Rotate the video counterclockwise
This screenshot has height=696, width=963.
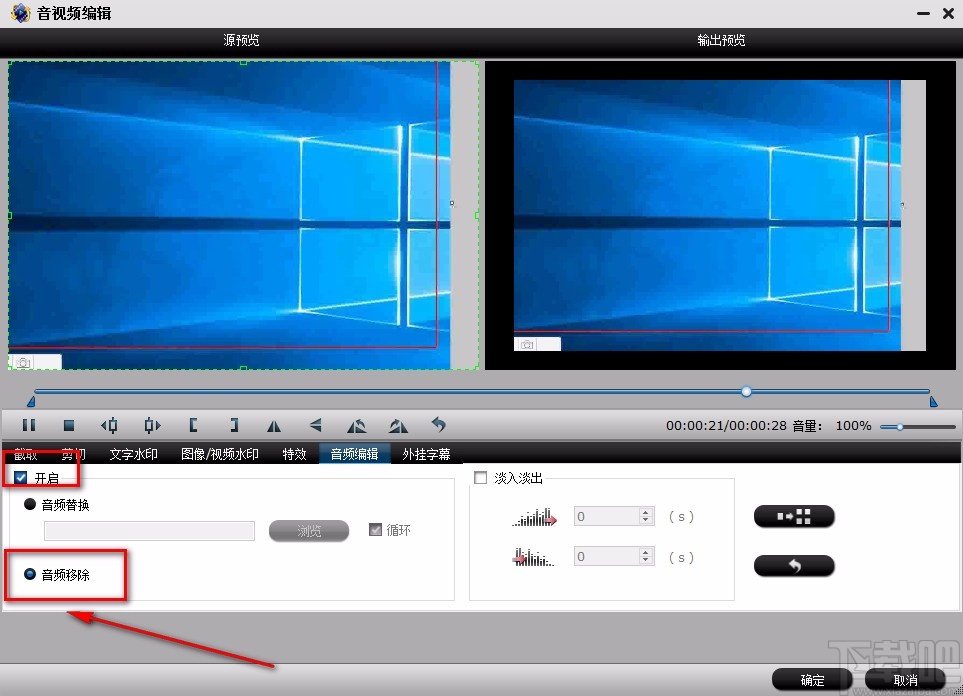click(x=356, y=425)
